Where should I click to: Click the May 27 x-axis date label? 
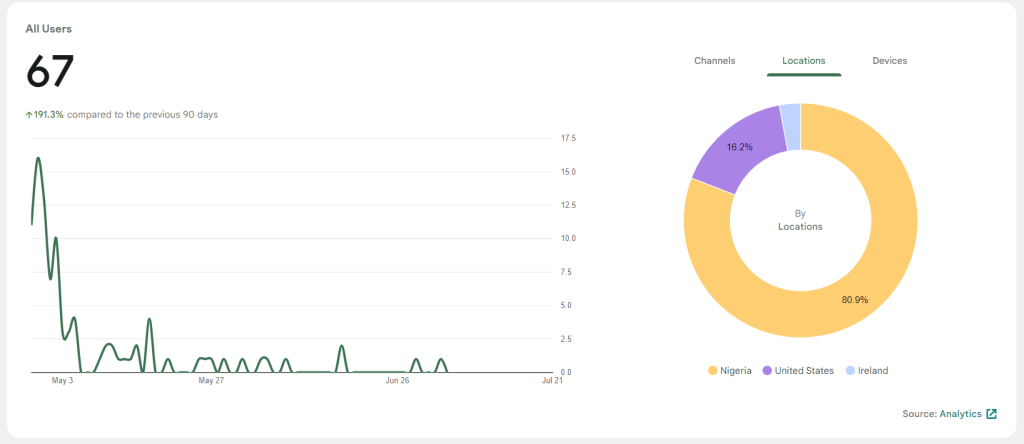pyautogui.click(x=210, y=381)
